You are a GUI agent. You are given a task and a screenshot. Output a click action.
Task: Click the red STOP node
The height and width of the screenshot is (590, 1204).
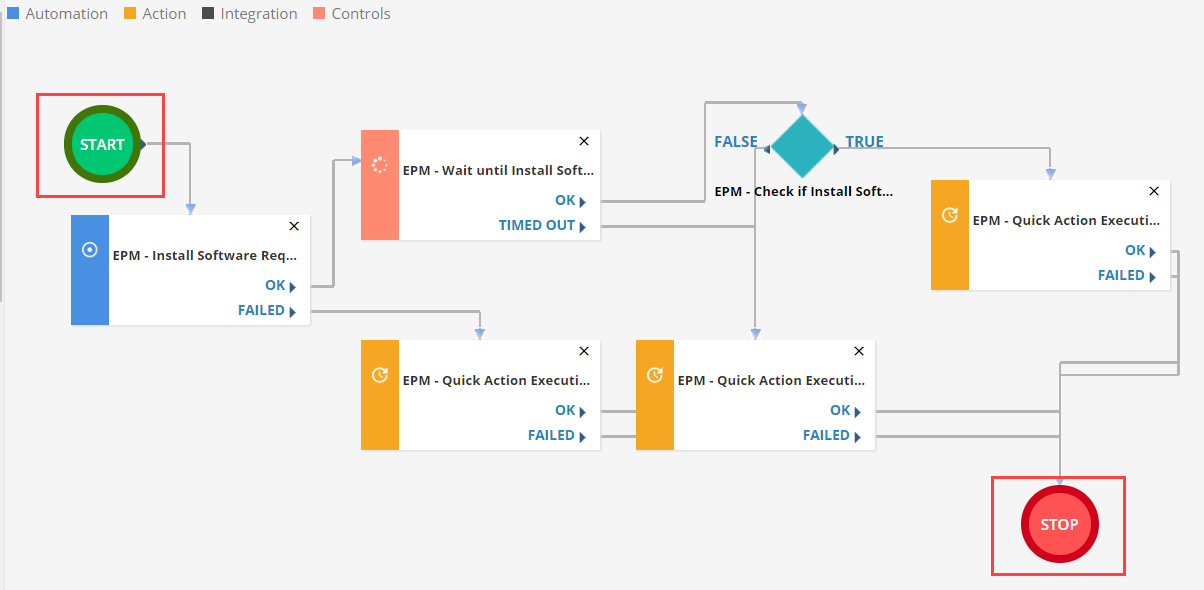[x=1058, y=524]
